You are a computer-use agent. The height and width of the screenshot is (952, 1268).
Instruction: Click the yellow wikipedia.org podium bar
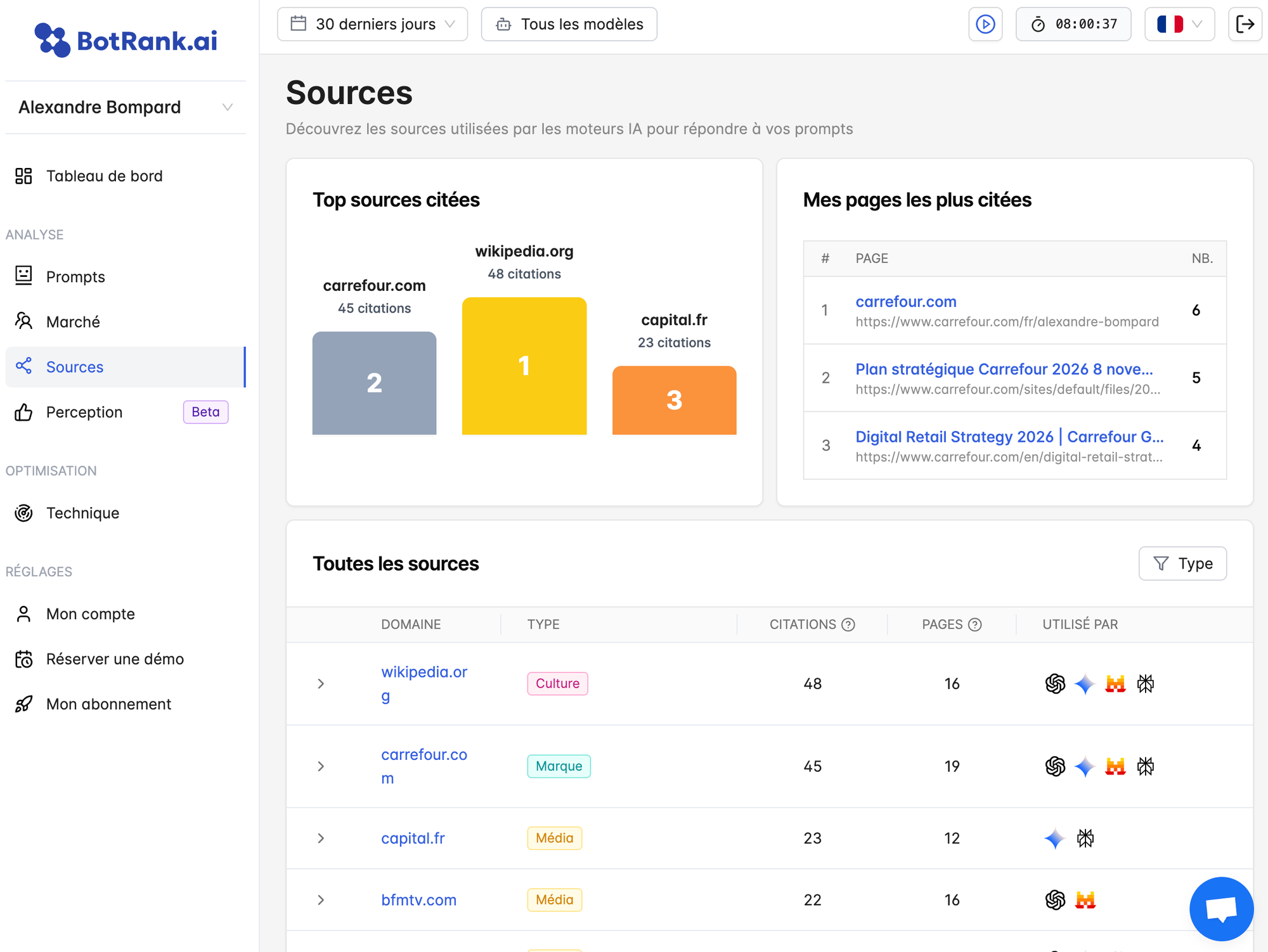[524, 366]
